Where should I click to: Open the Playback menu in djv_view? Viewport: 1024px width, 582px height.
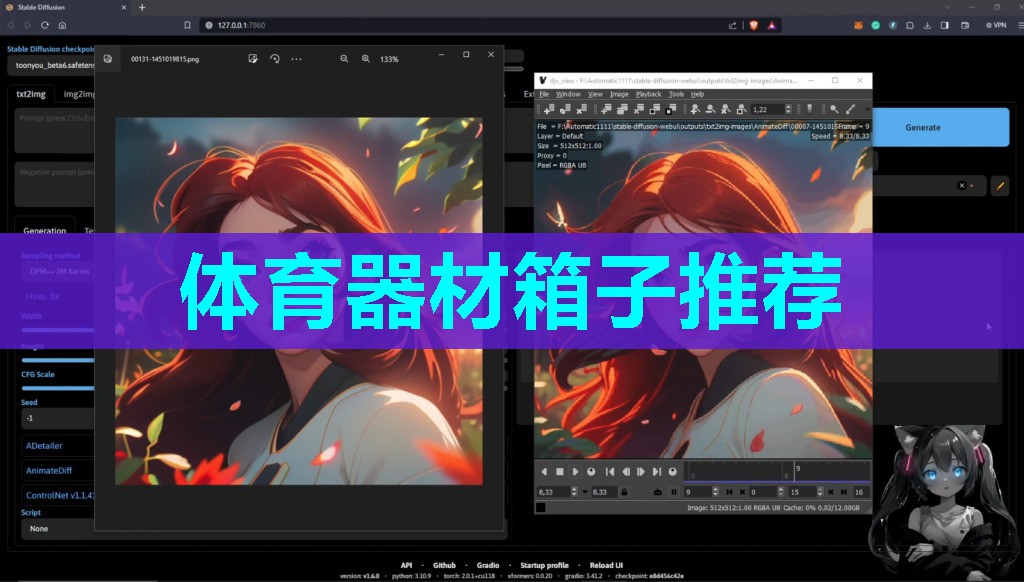(648, 94)
